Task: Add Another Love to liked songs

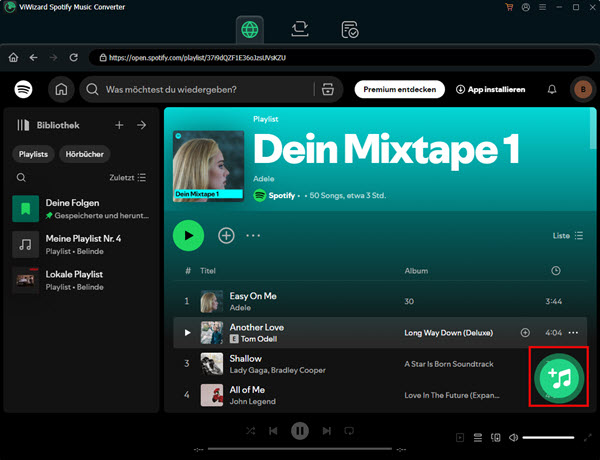Action: [525, 333]
